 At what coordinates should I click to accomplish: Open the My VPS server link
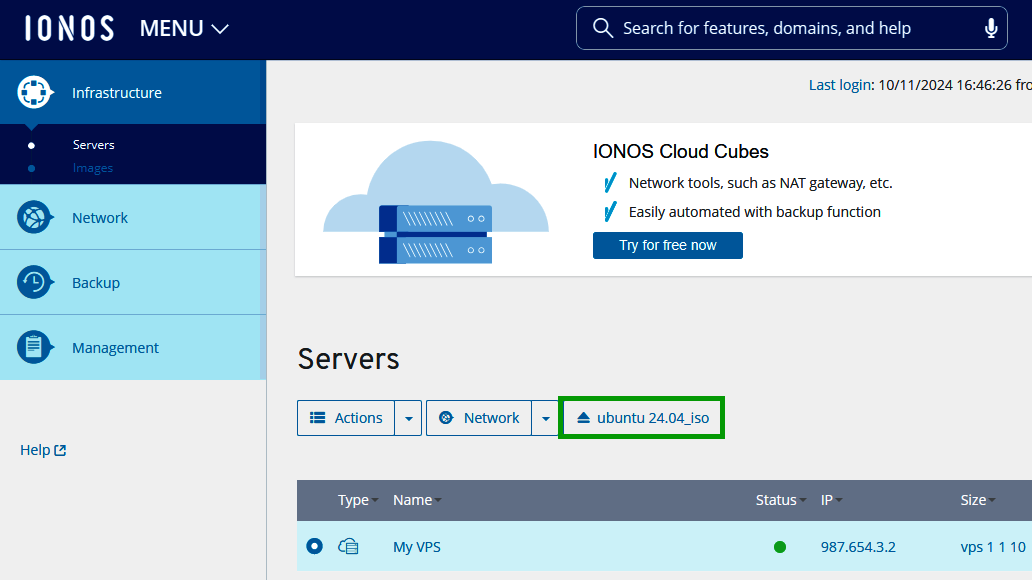tap(416, 547)
